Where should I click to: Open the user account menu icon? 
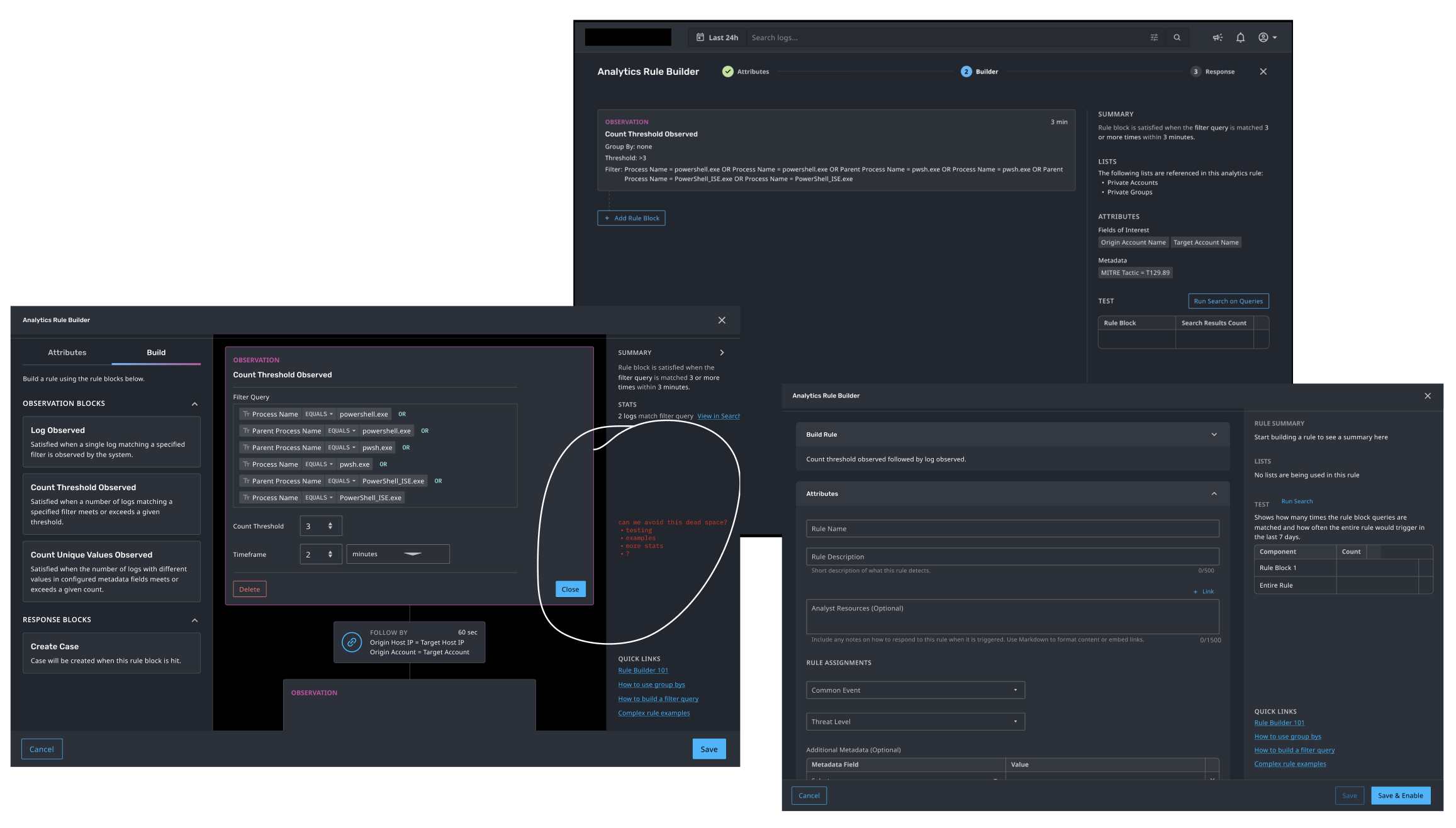pyautogui.click(x=1267, y=38)
